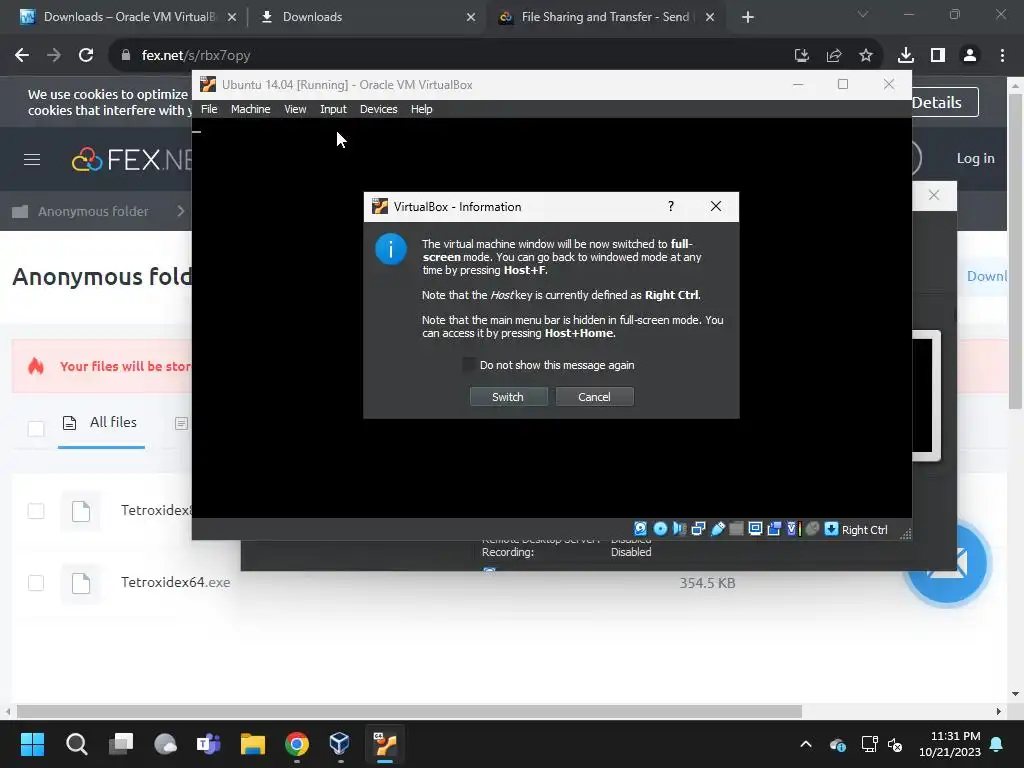
Task: Click USB devices icon in VM status bar
Action: tap(718, 529)
